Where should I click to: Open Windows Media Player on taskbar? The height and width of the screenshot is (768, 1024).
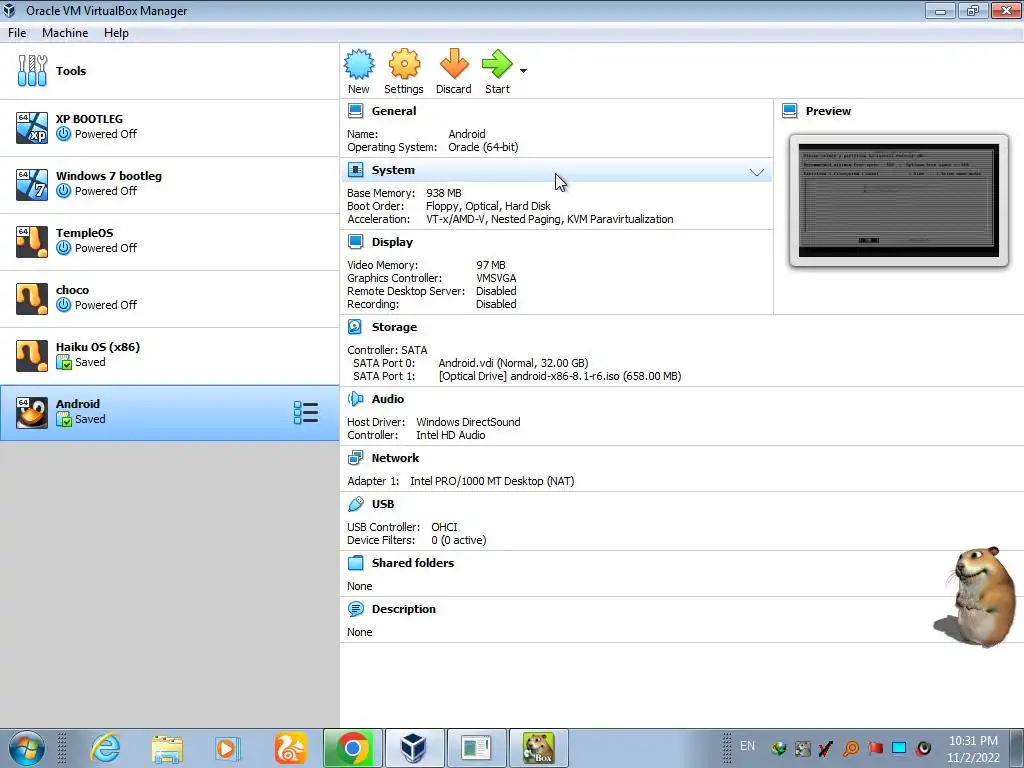tap(227, 748)
